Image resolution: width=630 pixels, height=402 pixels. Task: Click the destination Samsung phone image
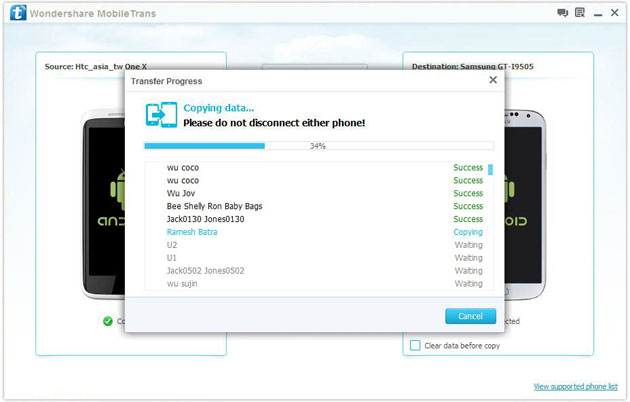tap(525, 205)
